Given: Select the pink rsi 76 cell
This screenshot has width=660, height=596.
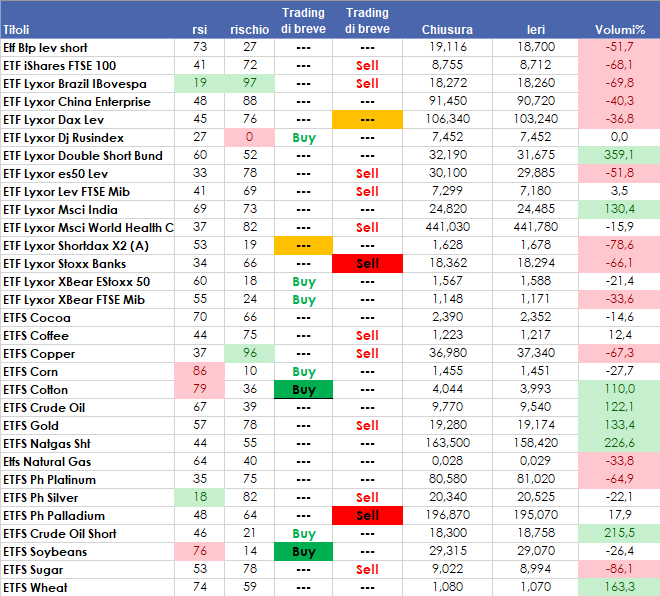Looking at the screenshot, I should coord(200,551).
